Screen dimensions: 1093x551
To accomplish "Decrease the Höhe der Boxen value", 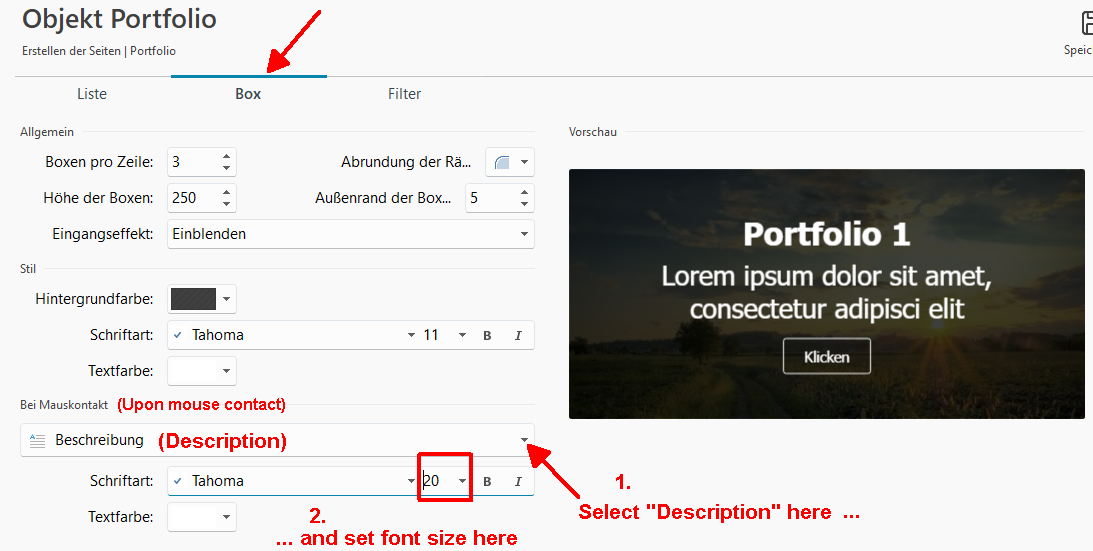I will [227, 204].
